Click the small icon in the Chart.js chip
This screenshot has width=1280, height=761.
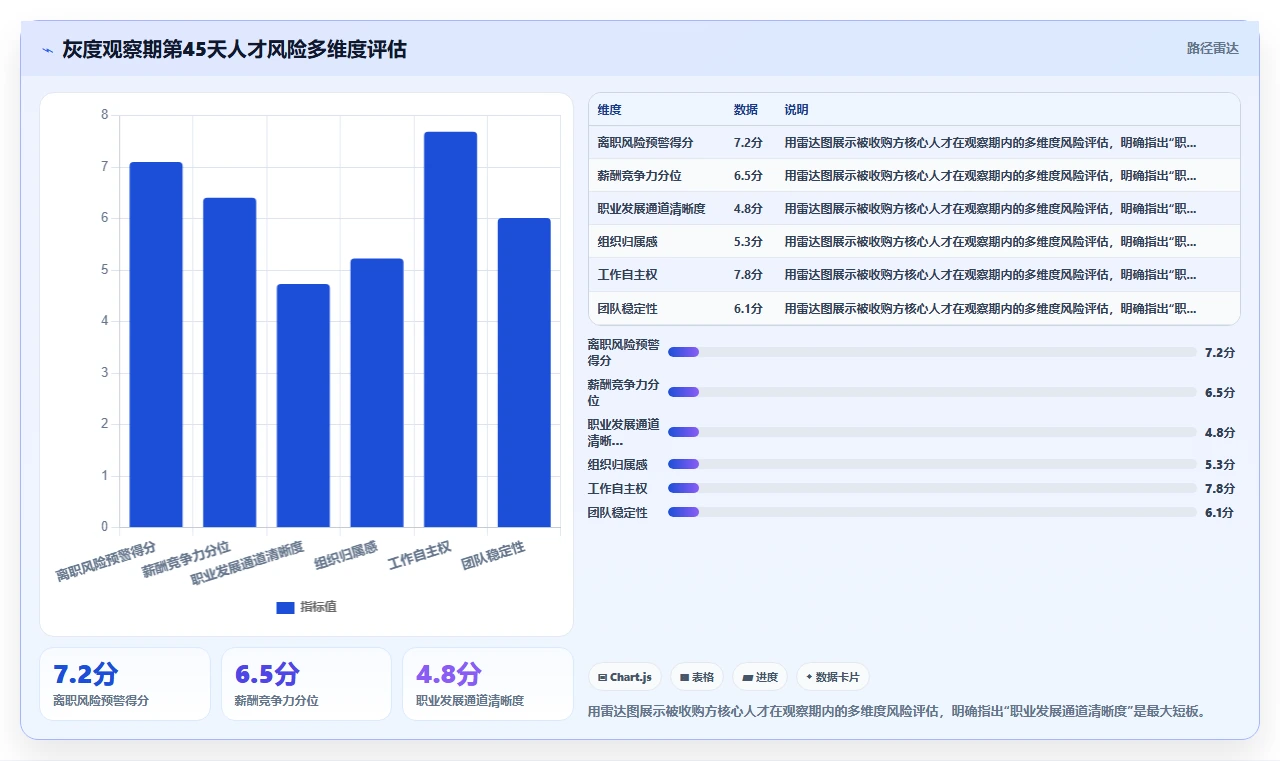click(602, 678)
